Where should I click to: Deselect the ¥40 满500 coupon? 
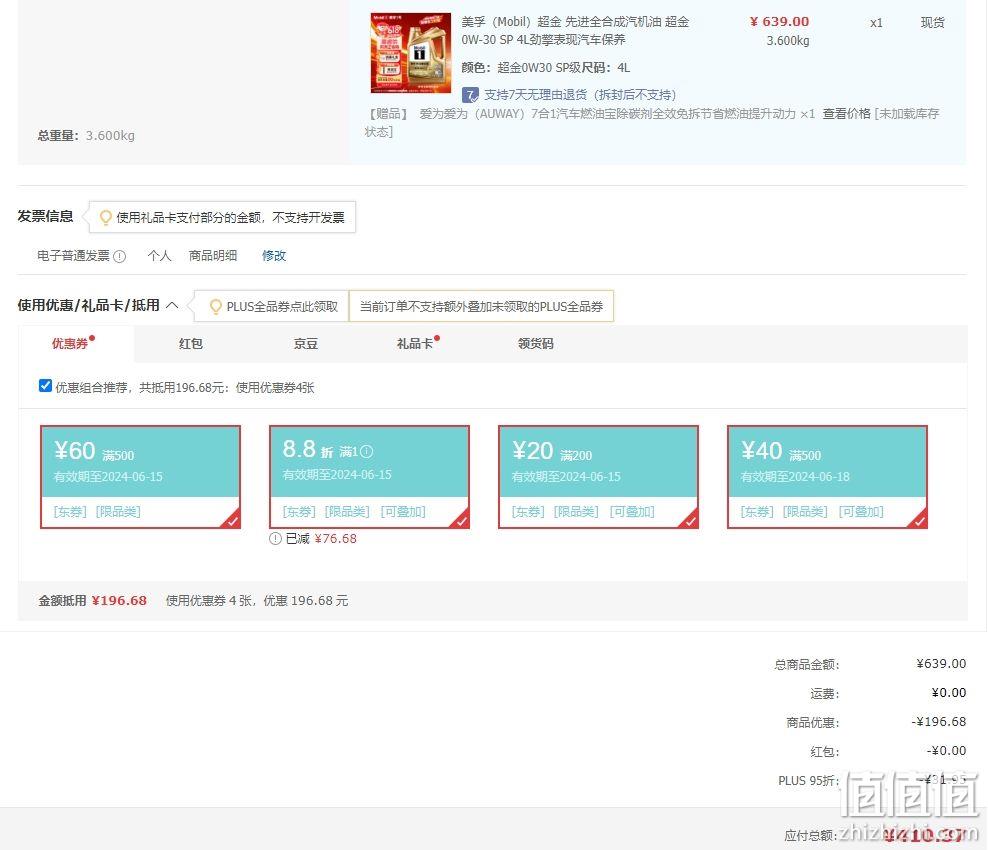(827, 477)
